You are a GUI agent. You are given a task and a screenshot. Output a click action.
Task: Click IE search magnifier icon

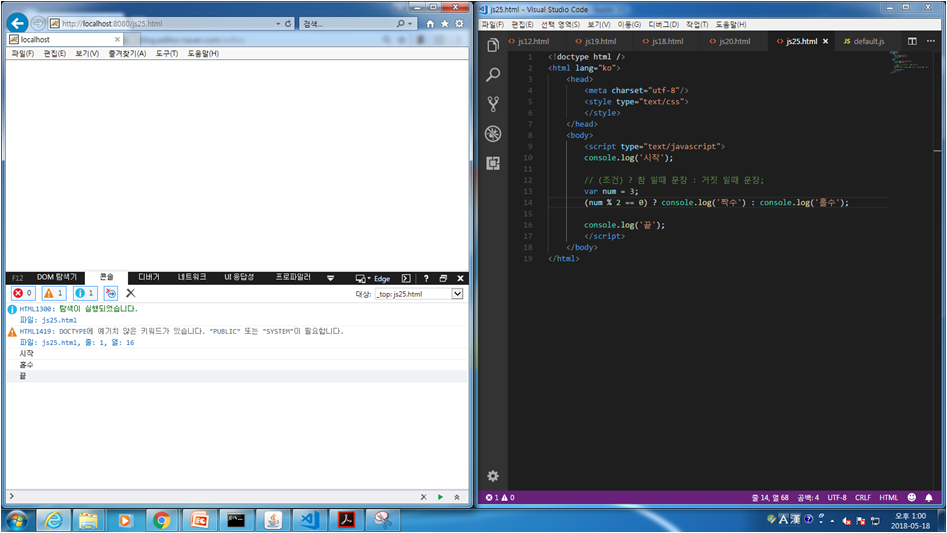(x=400, y=24)
